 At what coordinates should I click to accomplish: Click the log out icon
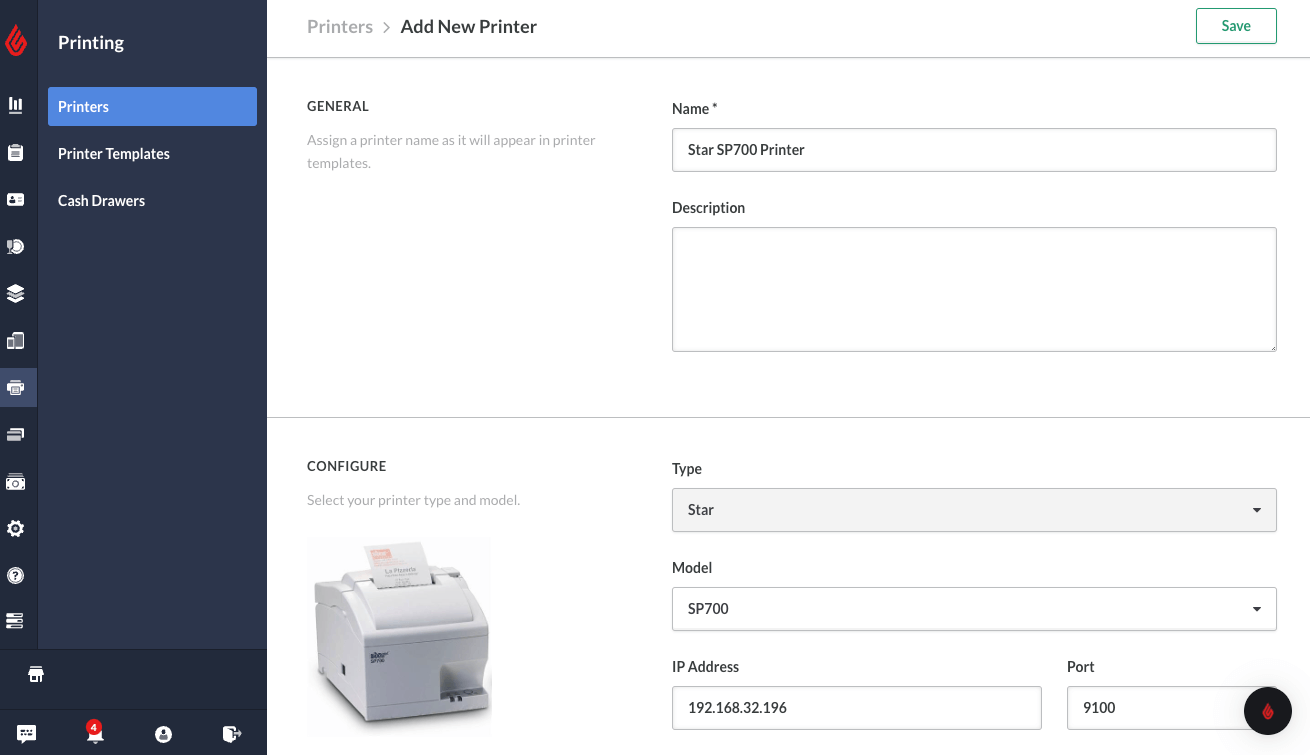tap(232, 734)
